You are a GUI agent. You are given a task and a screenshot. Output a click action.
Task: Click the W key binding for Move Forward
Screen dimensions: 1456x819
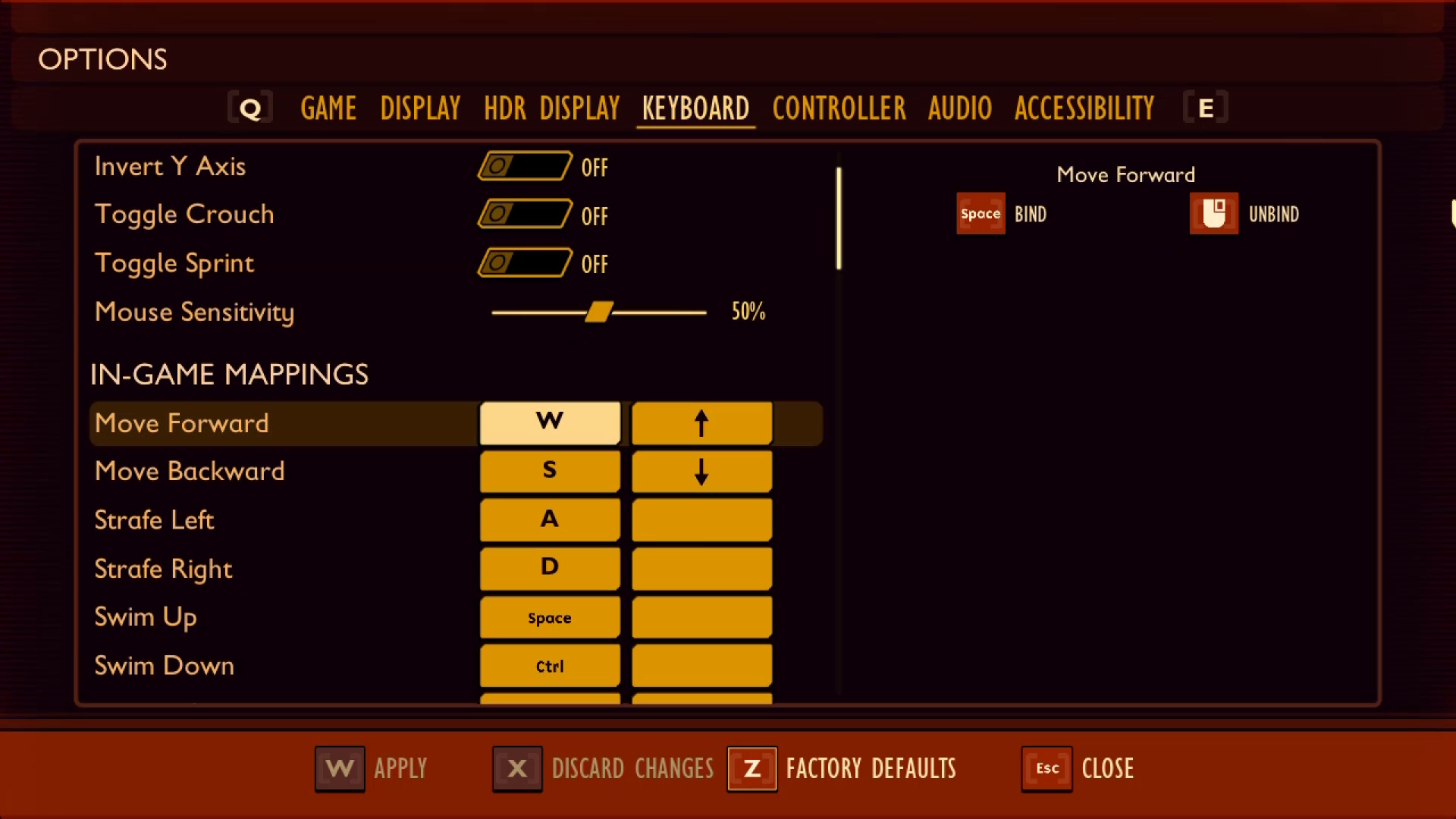pos(549,423)
